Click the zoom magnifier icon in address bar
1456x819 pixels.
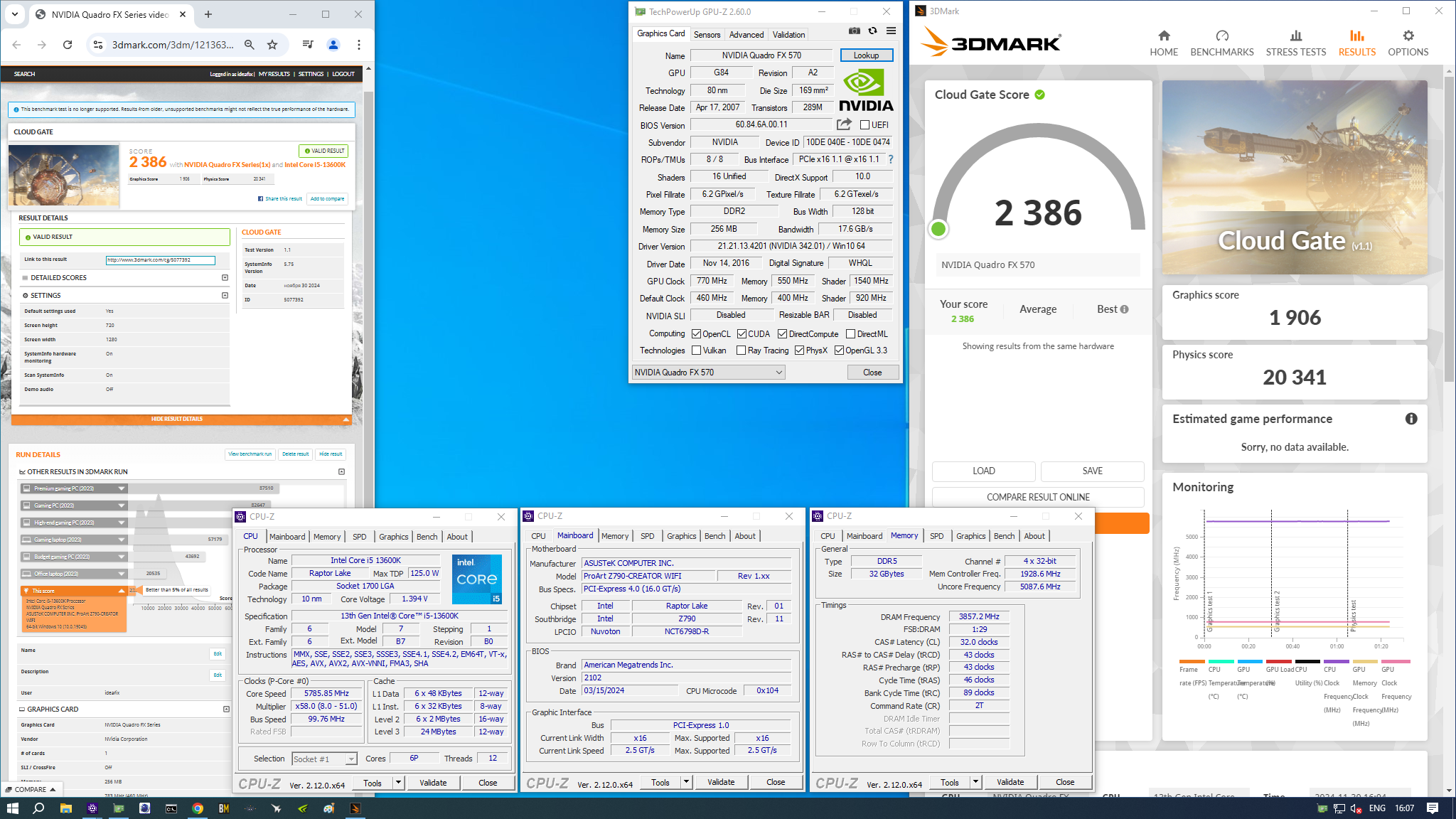pyautogui.click(x=250, y=45)
